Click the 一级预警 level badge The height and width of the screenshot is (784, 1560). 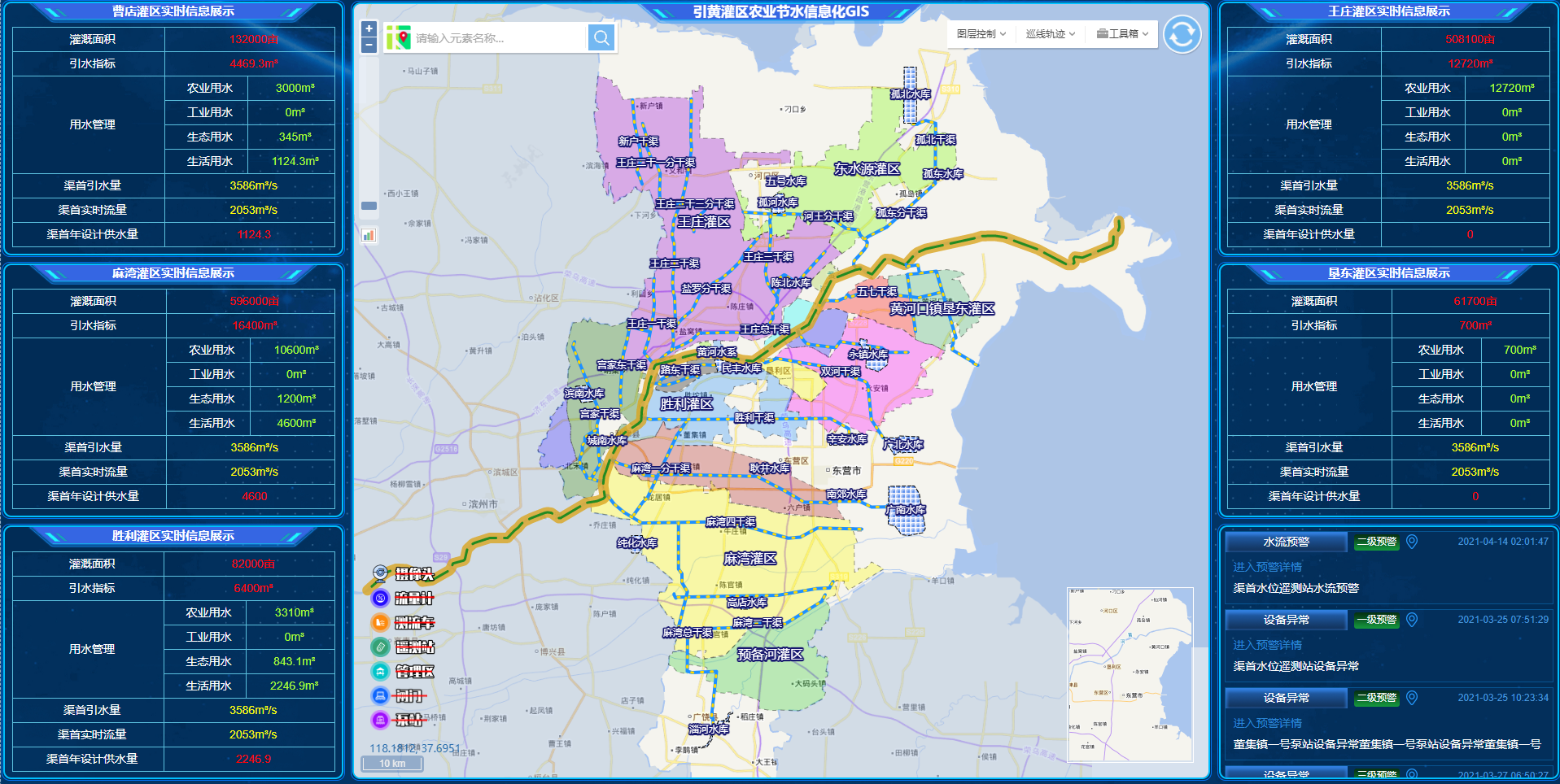1377,620
